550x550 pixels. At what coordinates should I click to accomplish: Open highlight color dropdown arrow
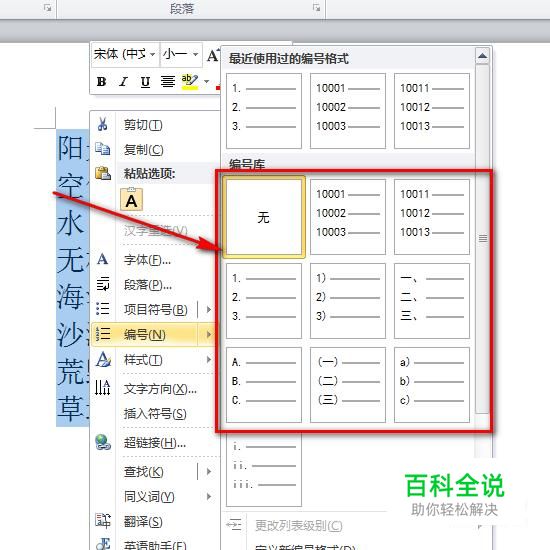coord(207,81)
